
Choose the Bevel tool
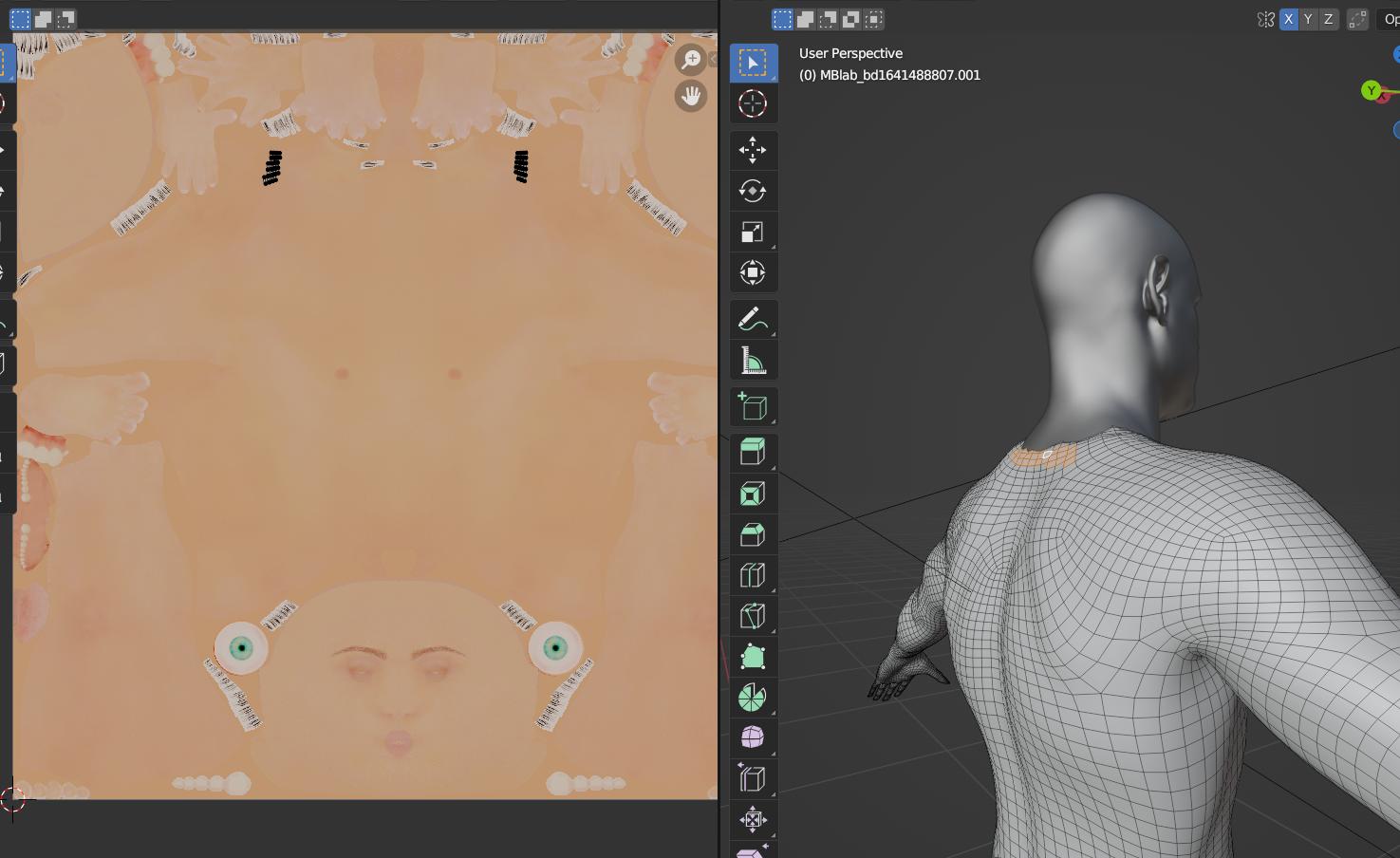pos(753,534)
